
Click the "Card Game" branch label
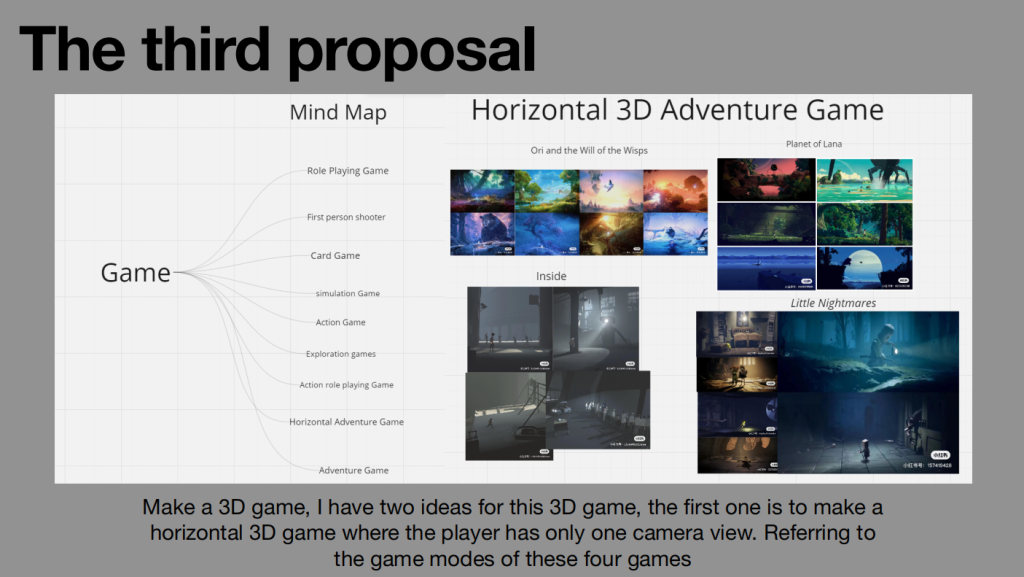tap(335, 256)
